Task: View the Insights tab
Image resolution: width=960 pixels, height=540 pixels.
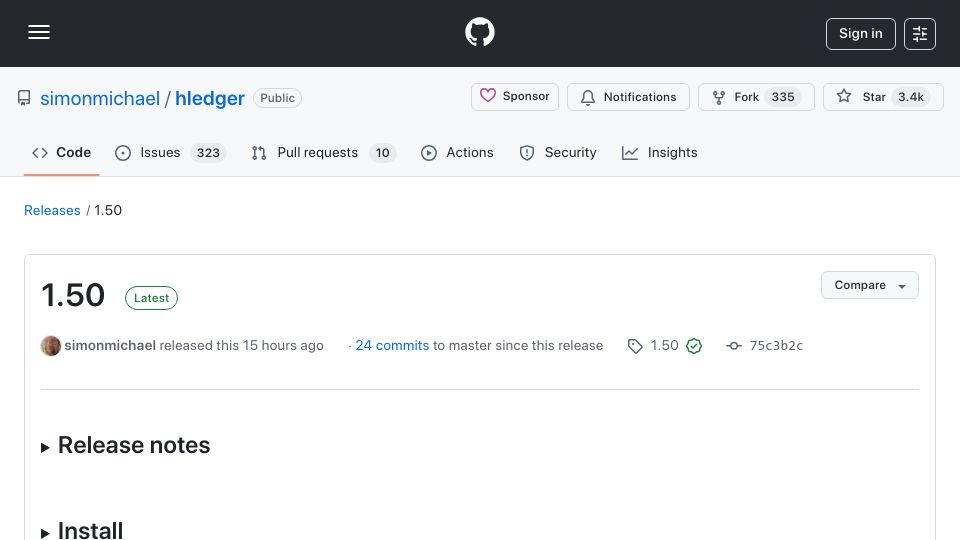Action: 659,152
